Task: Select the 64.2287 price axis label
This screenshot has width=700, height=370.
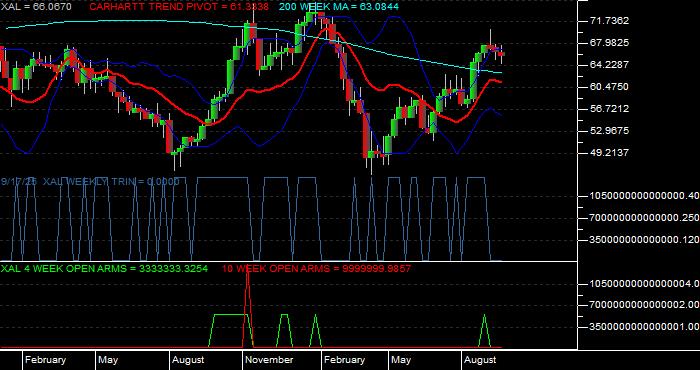Action: tap(609, 65)
